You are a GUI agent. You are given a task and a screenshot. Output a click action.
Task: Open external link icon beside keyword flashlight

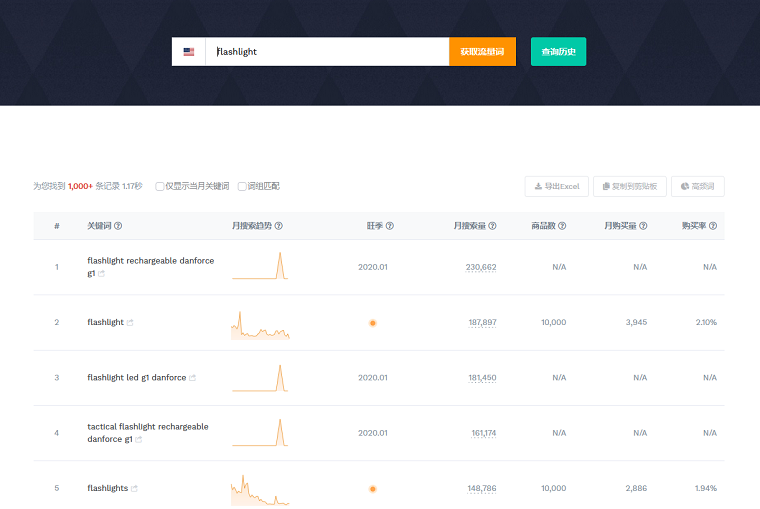[x=130, y=323]
